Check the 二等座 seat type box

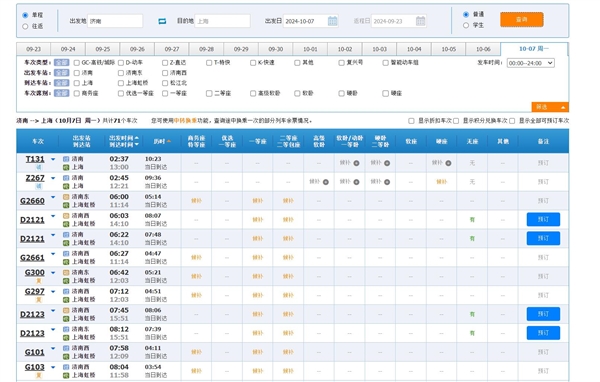tap(209, 93)
